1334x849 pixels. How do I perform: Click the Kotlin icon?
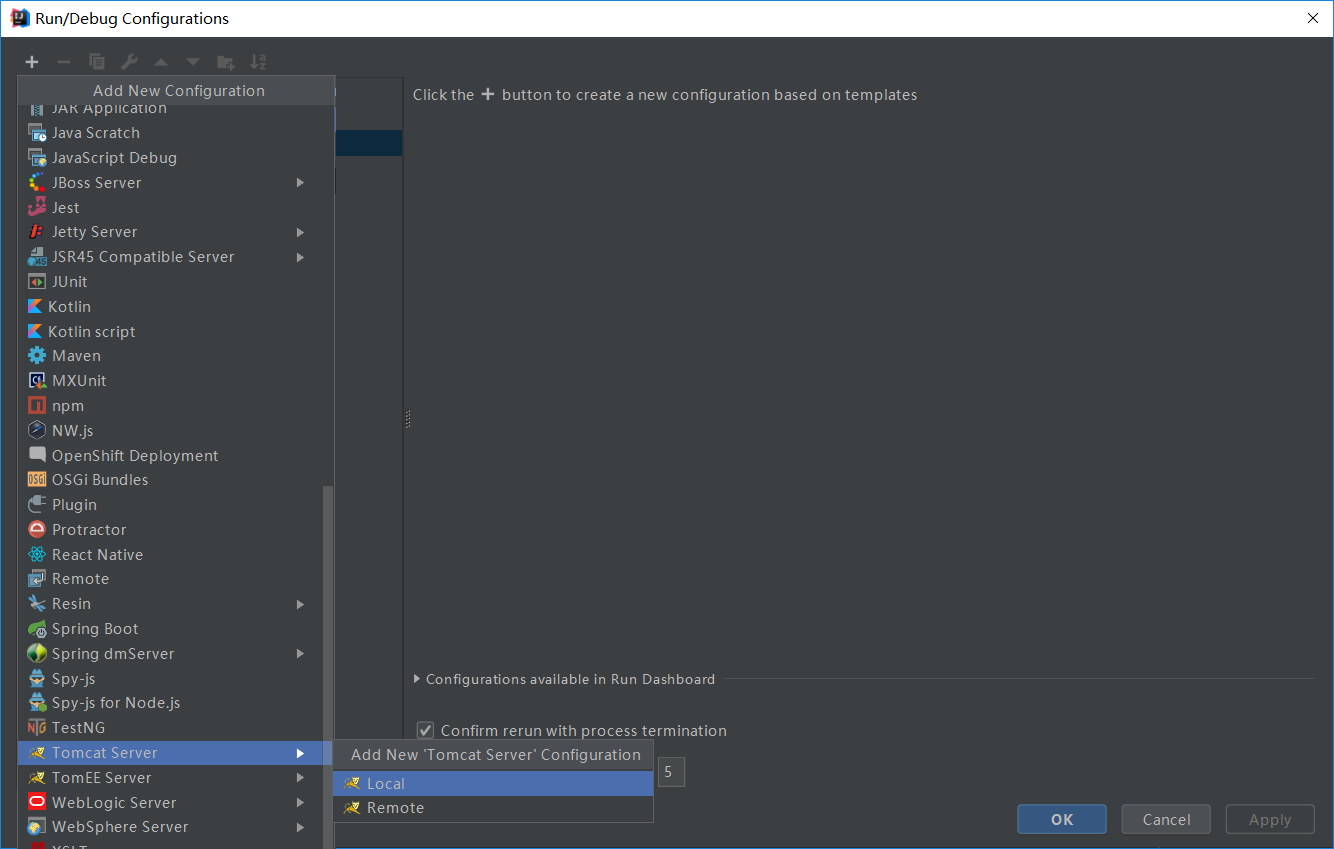(35, 307)
